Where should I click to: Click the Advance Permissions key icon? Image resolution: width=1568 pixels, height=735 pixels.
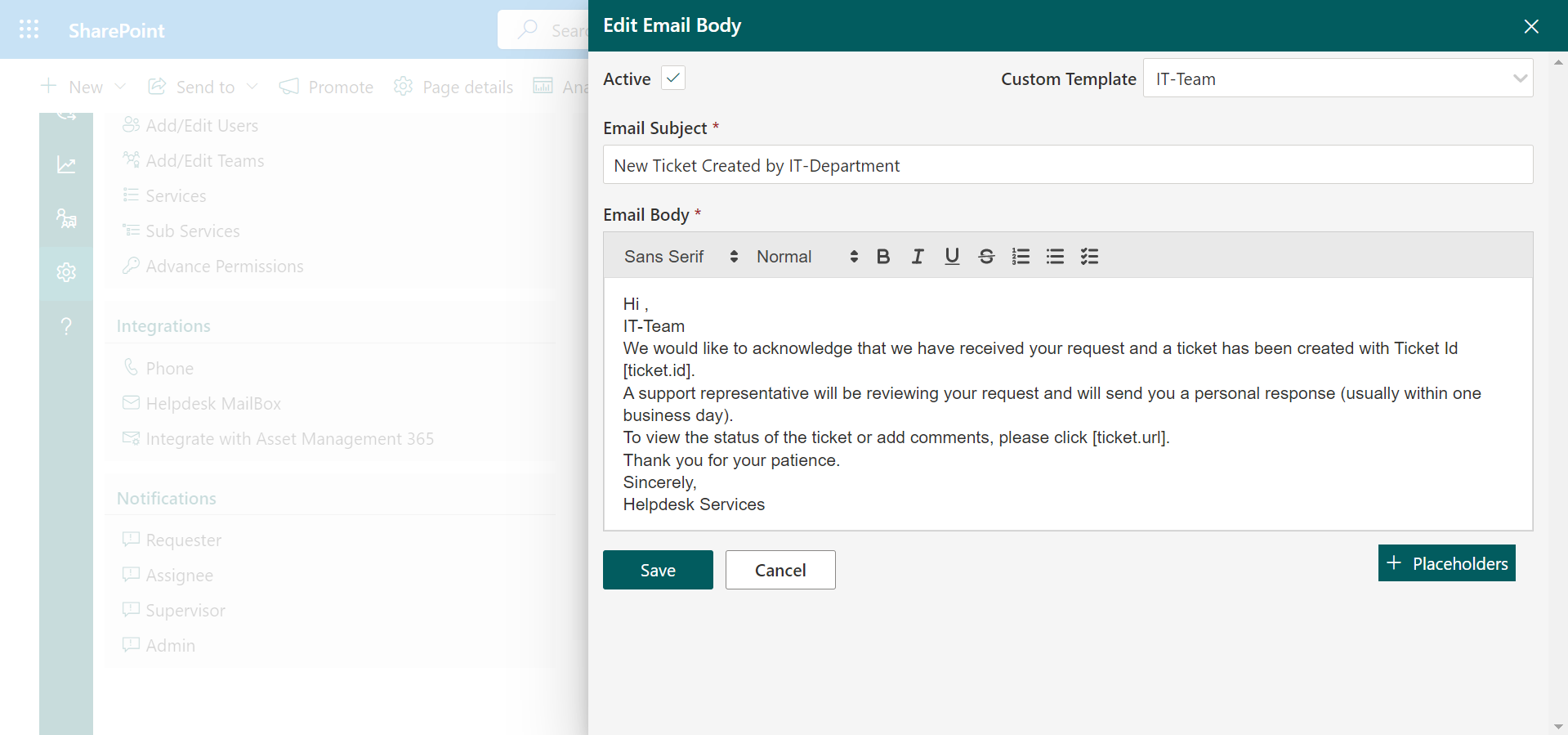pyautogui.click(x=131, y=265)
